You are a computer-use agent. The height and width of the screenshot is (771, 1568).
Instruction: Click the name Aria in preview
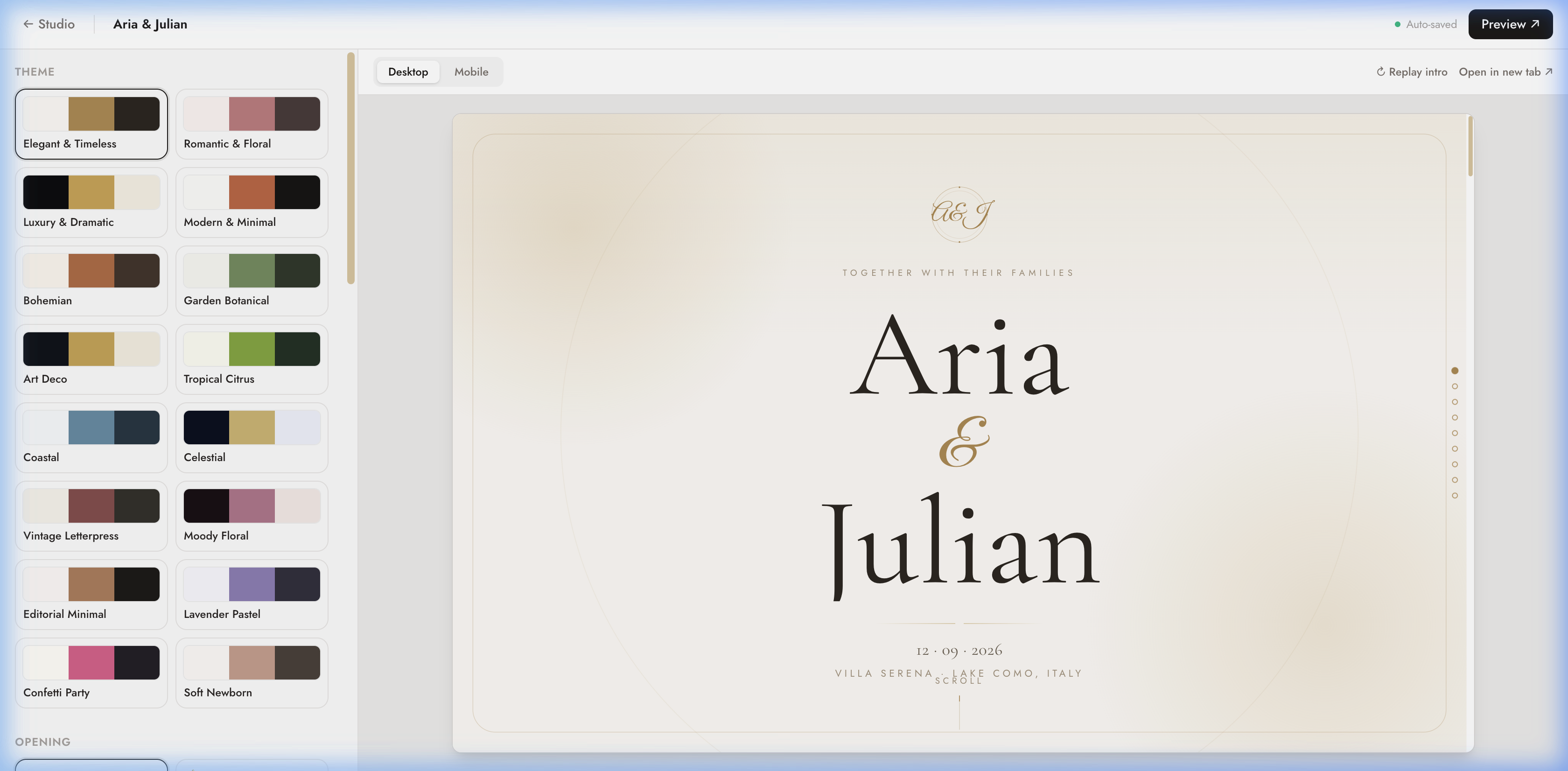(959, 355)
